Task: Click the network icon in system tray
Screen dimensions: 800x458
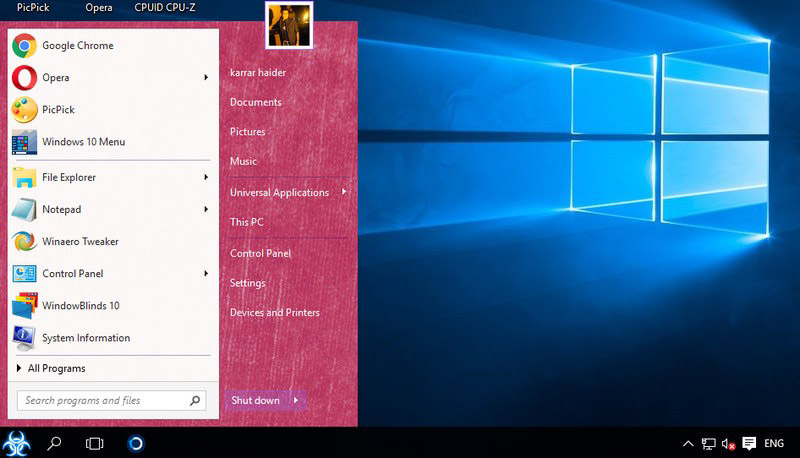Action: click(708, 444)
